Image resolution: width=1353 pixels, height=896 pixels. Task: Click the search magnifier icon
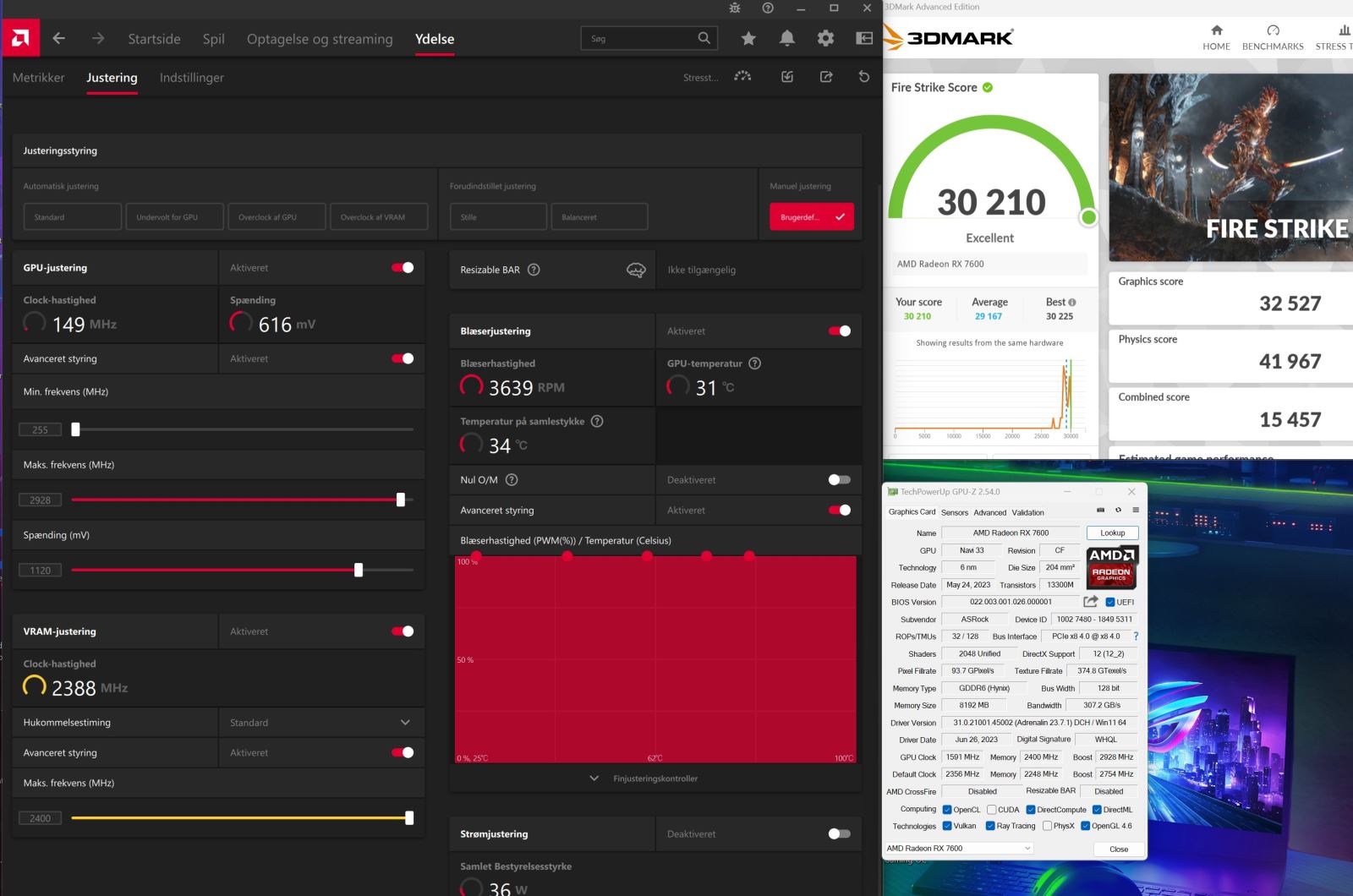[704, 38]
